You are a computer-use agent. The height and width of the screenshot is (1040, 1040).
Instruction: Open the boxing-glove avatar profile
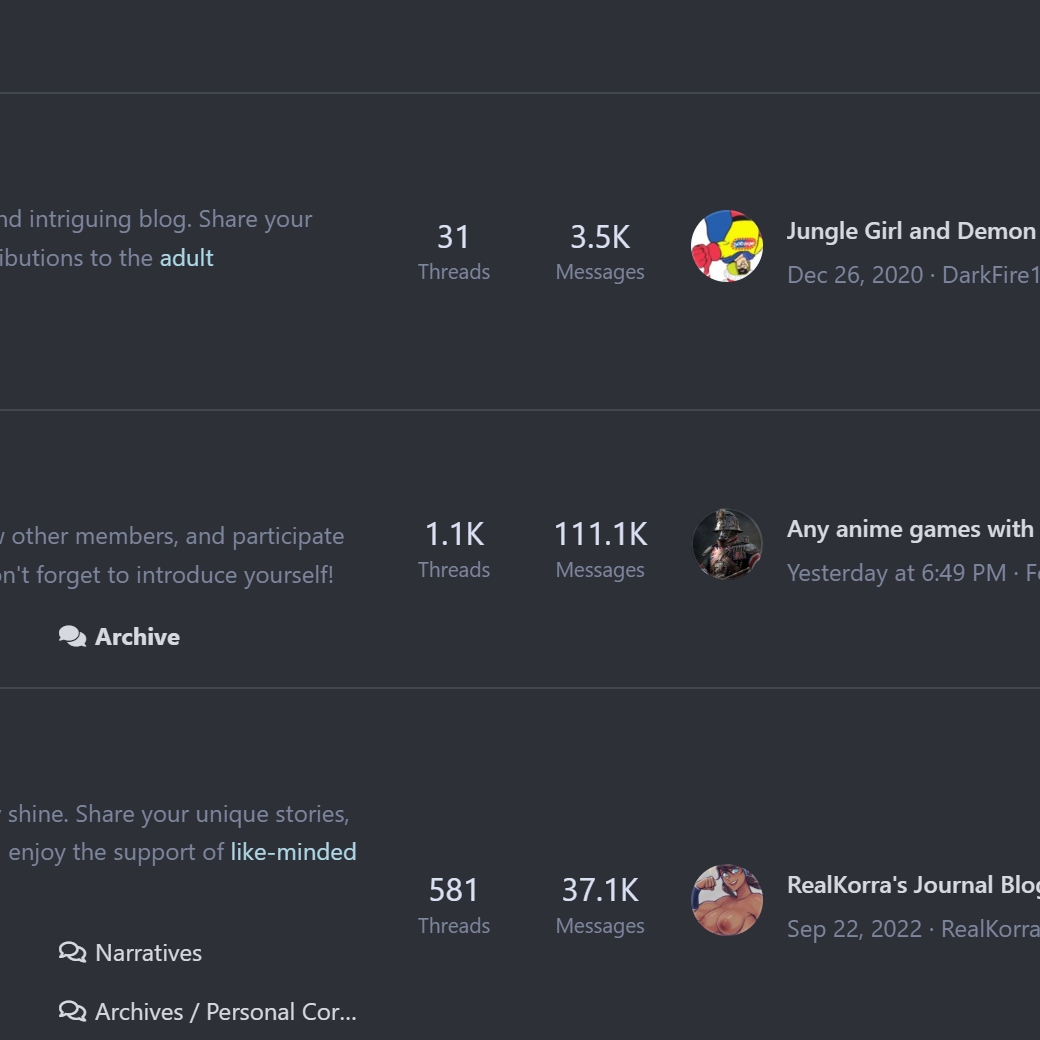(727, 246)
